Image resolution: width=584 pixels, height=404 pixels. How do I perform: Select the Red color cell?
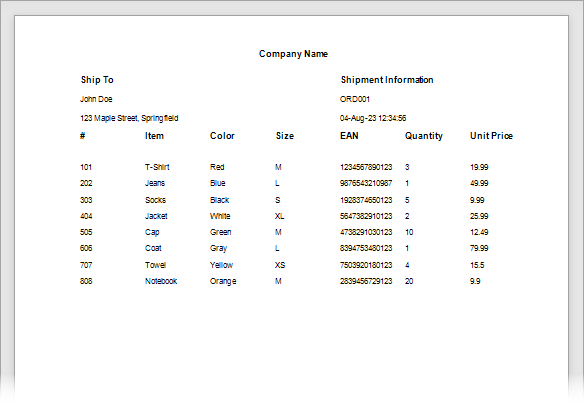(x=217, y=167)
